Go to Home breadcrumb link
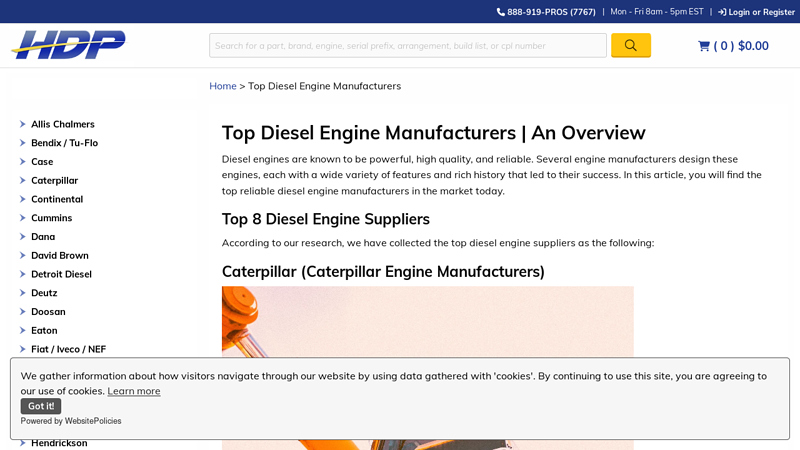 (222, 86)
